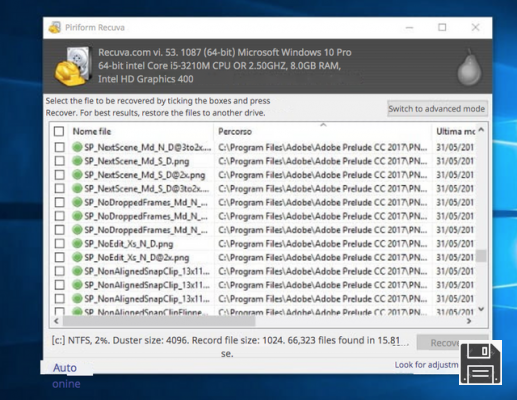Image resolution: width=517 pixels, height=400 pixels.
Task: Click green status dot of SP_NextScene_Md_S_D@2x.png
Action: (77, 175)
